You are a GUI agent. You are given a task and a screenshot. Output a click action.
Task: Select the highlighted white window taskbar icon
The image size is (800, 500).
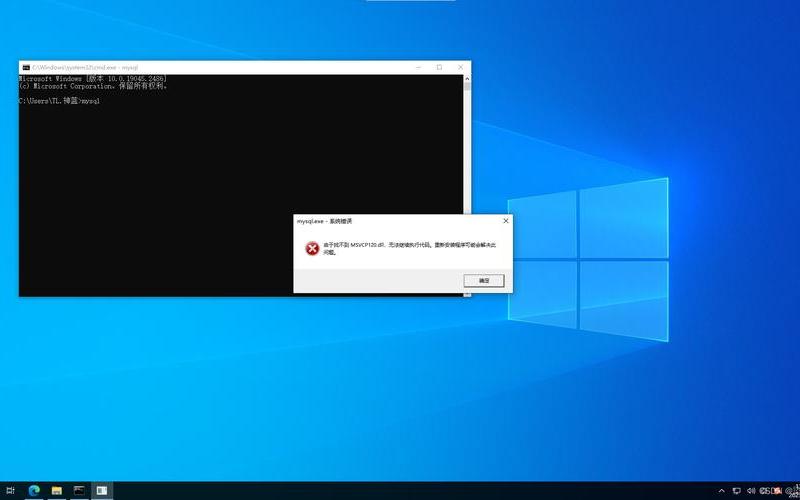click(x=102, y=491)
